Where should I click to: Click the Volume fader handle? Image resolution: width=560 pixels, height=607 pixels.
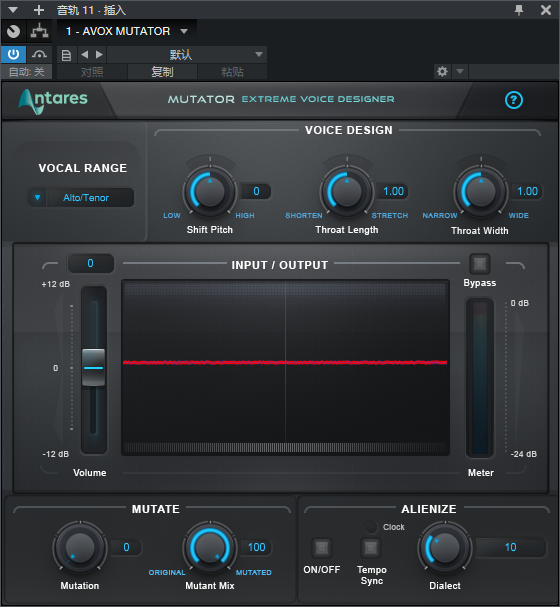click(93, 367)
